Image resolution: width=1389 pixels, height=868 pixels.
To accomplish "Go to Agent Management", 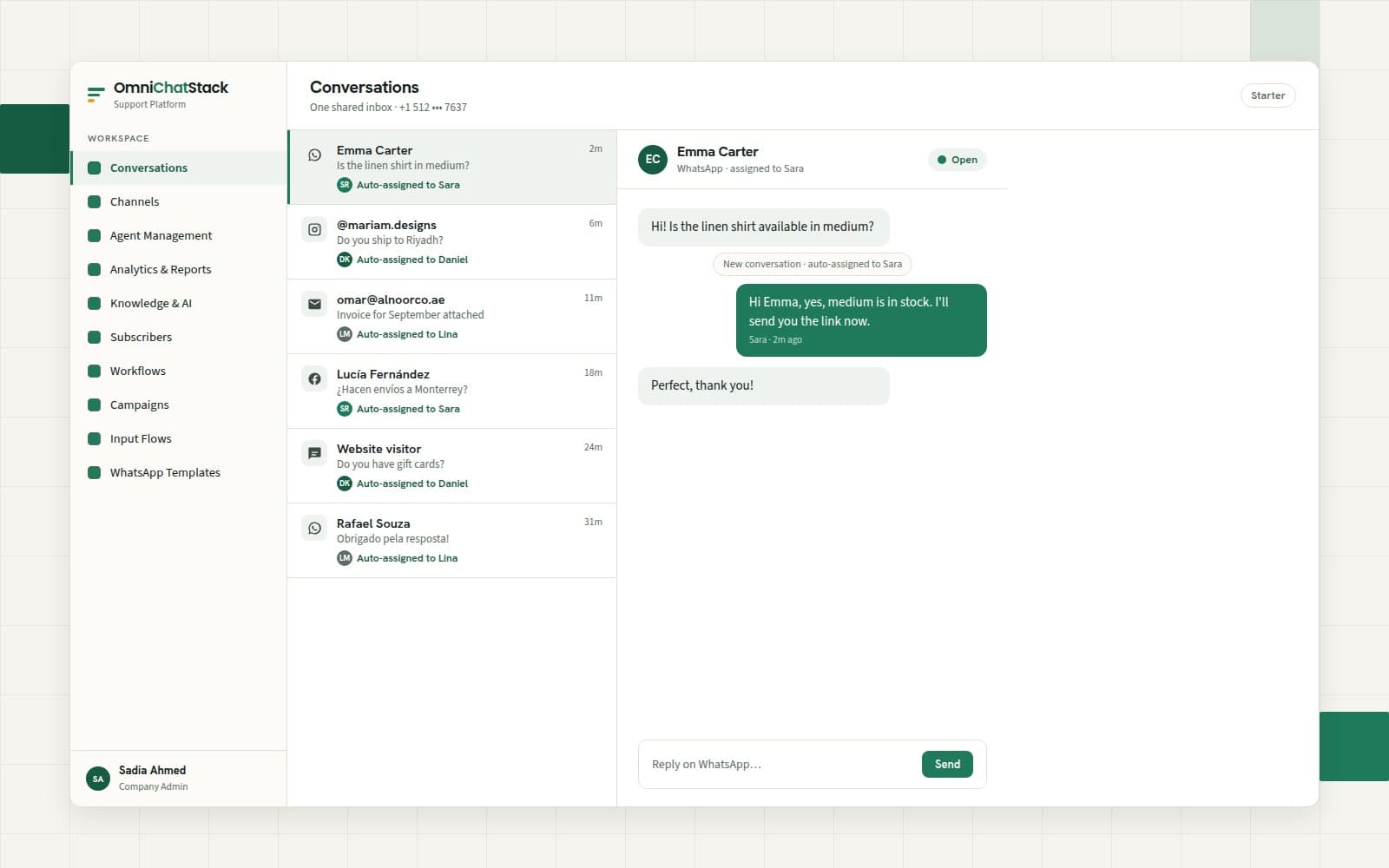I will (179, 235).
